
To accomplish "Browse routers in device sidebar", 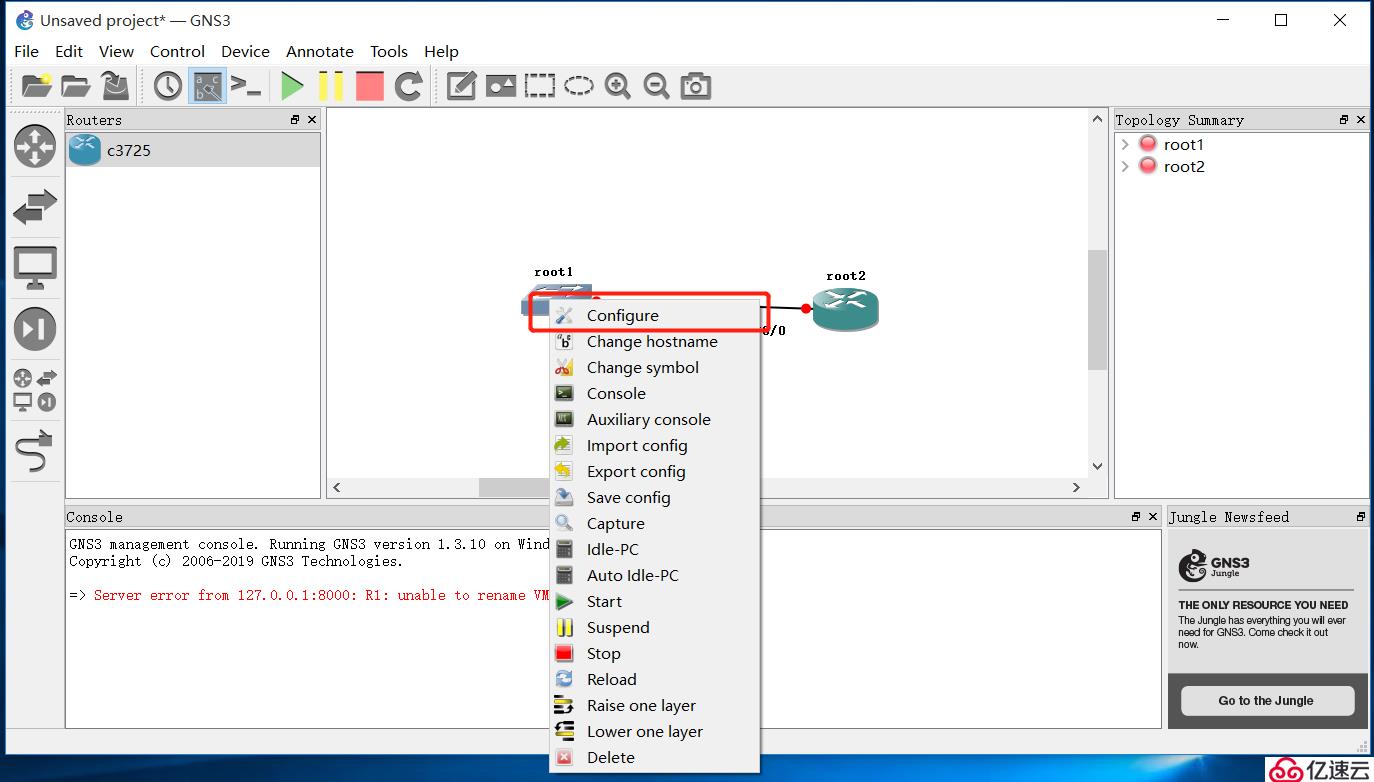I will pyautogui.click(x=35, y=146).
